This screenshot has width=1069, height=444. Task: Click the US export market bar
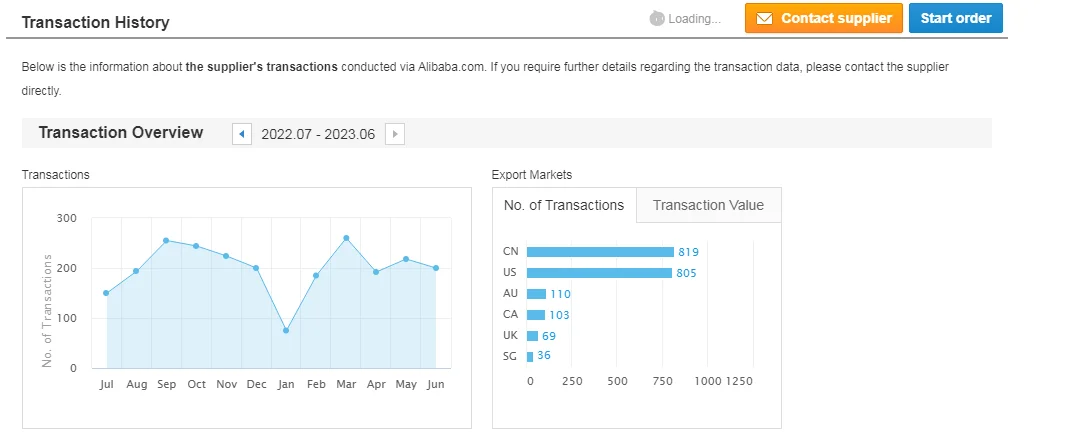[x=599, y=273]
